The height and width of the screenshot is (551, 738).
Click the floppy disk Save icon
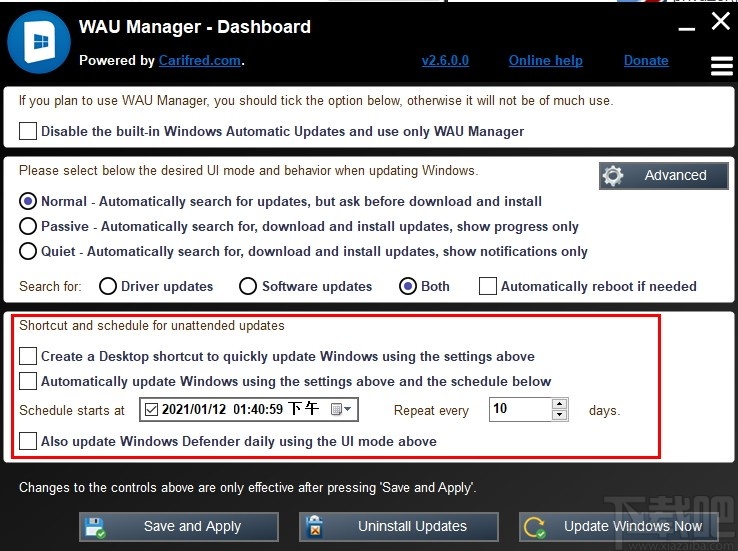(x=95, y=527)
